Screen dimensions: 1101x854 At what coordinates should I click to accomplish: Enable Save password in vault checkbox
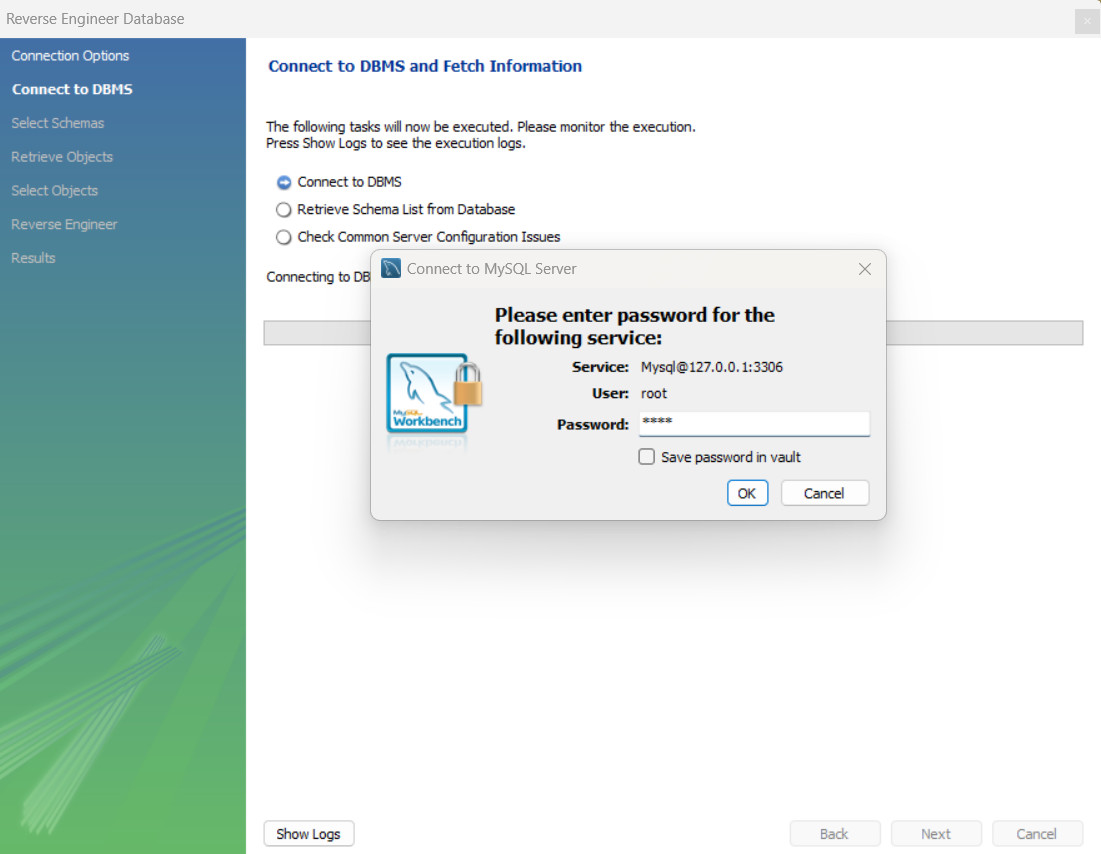pyautogui.click(x=646, y=456)
